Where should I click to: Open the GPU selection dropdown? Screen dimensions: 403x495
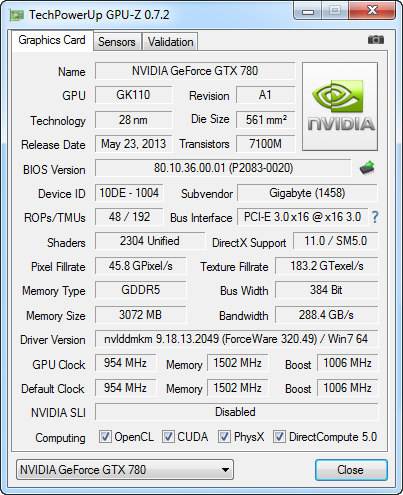[125, 470]
